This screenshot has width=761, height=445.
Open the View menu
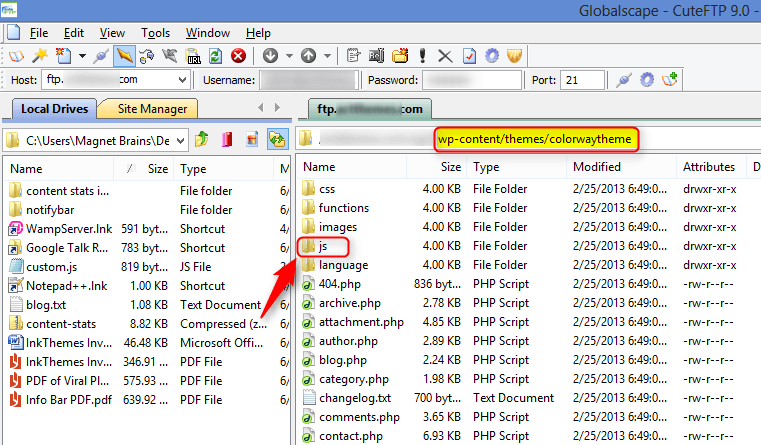coord(112,33)
